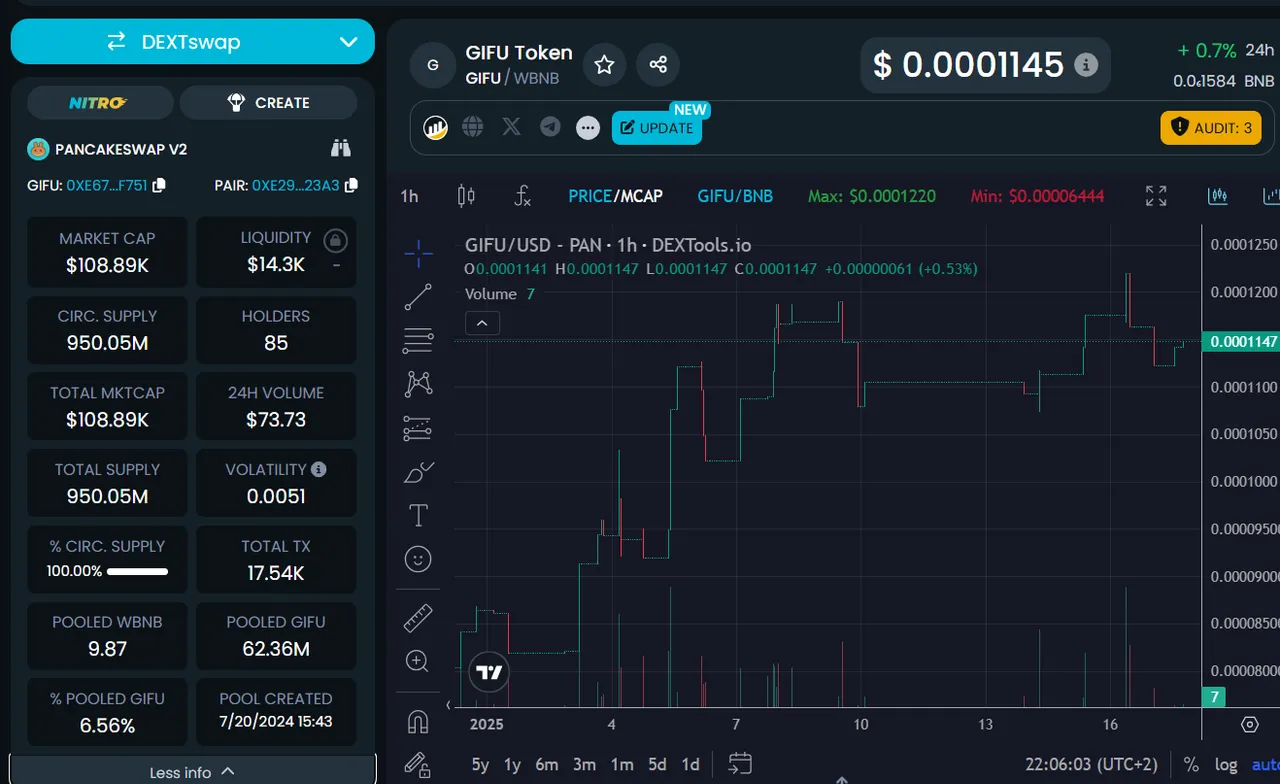The height and width of the screenshot is (784, 1280).
Task: Click the chart overlay toolbar icon
Action: [x=1218, y=196]
